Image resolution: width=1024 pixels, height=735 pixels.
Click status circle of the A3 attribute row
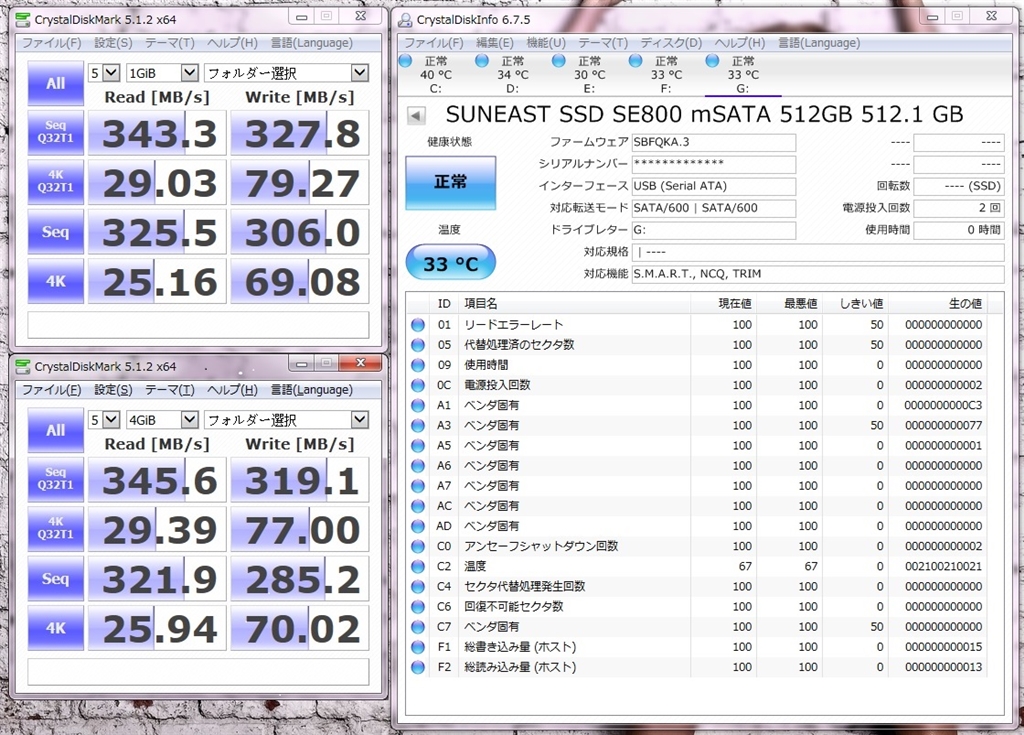coord(418,426)
